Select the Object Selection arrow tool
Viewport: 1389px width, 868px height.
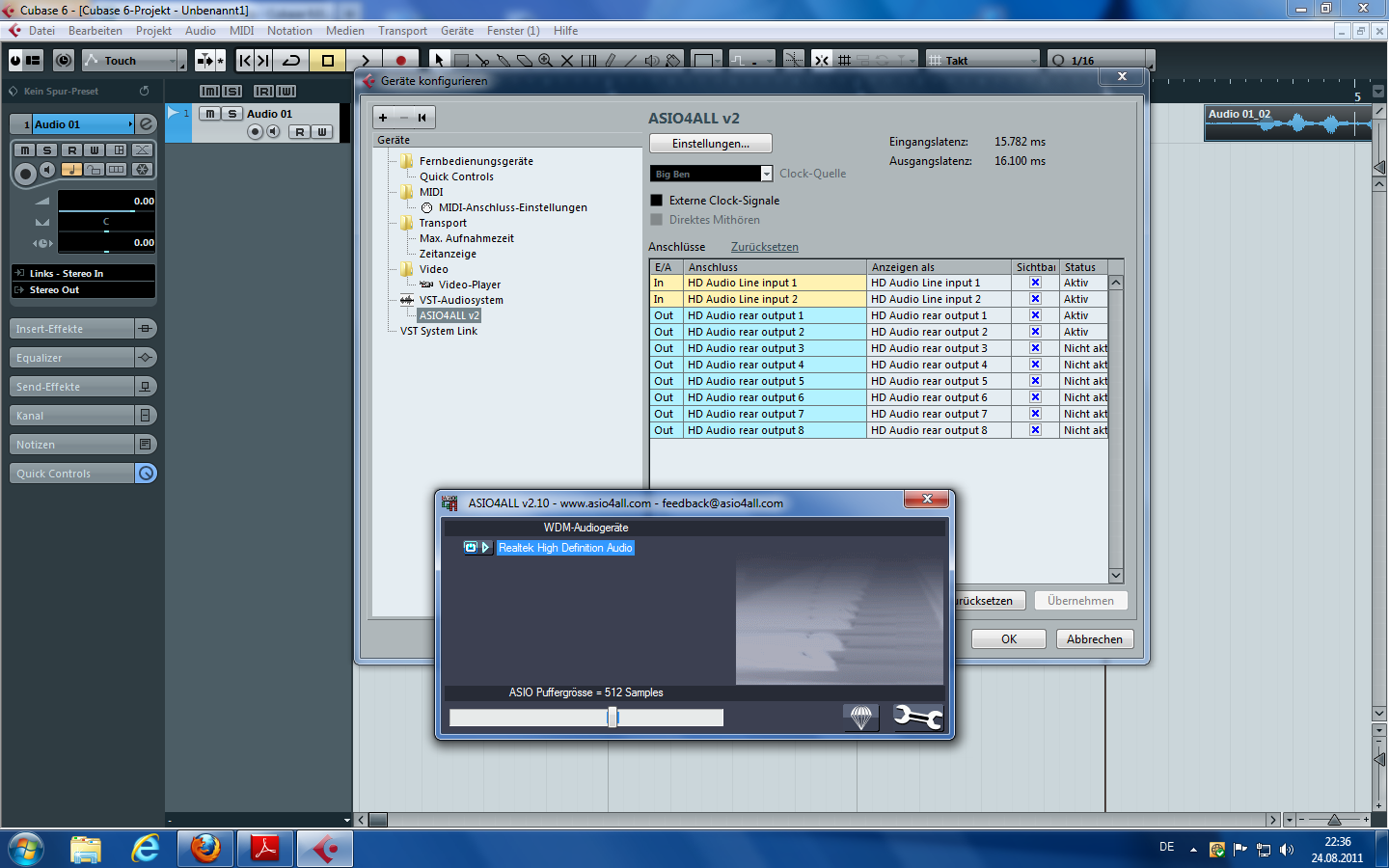(439, 60)
